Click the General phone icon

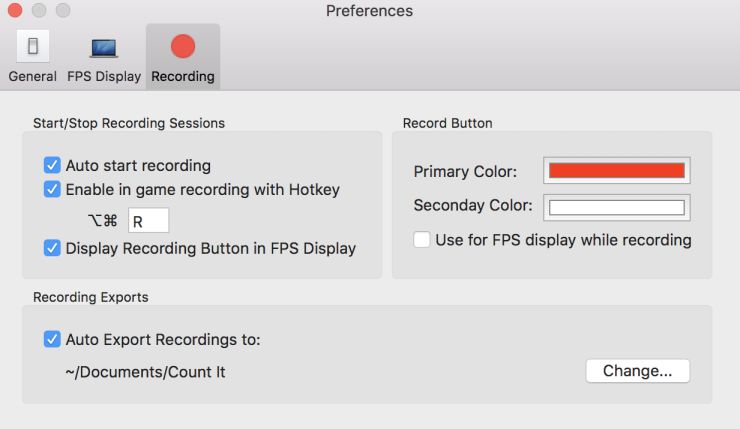[33, 47]
